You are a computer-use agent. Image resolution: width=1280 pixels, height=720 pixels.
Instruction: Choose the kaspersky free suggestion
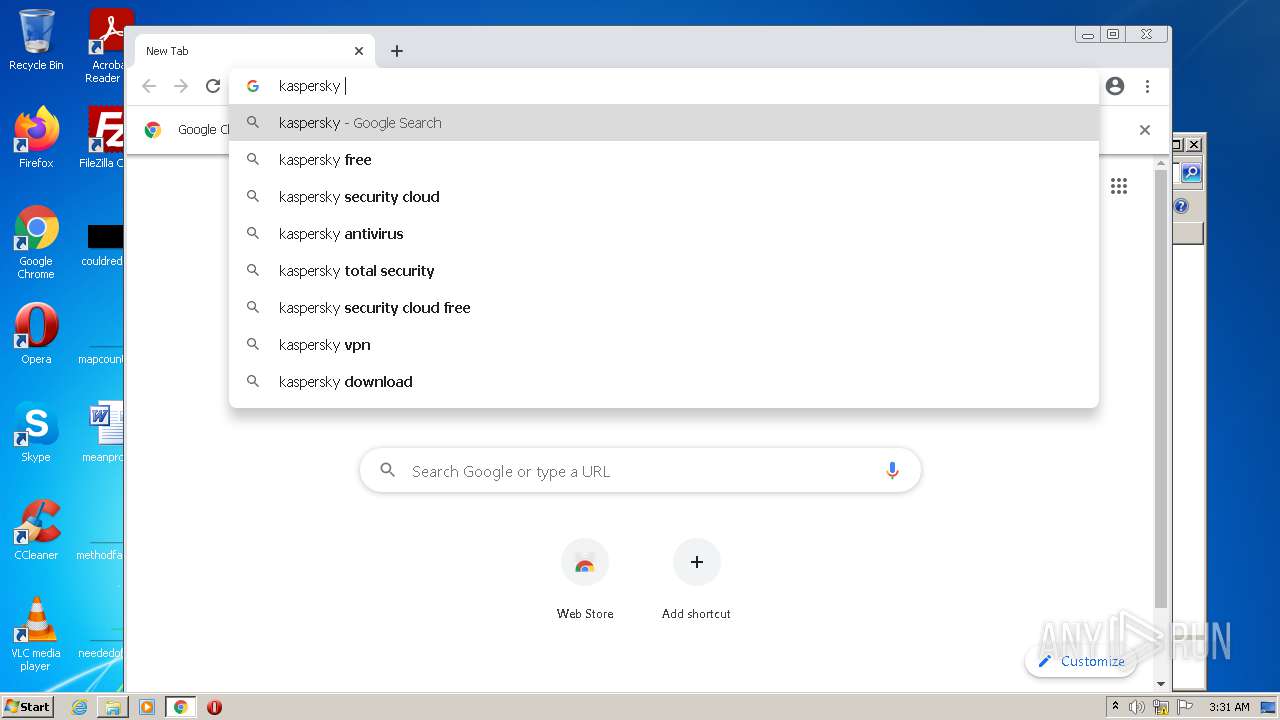click(664, 160)
